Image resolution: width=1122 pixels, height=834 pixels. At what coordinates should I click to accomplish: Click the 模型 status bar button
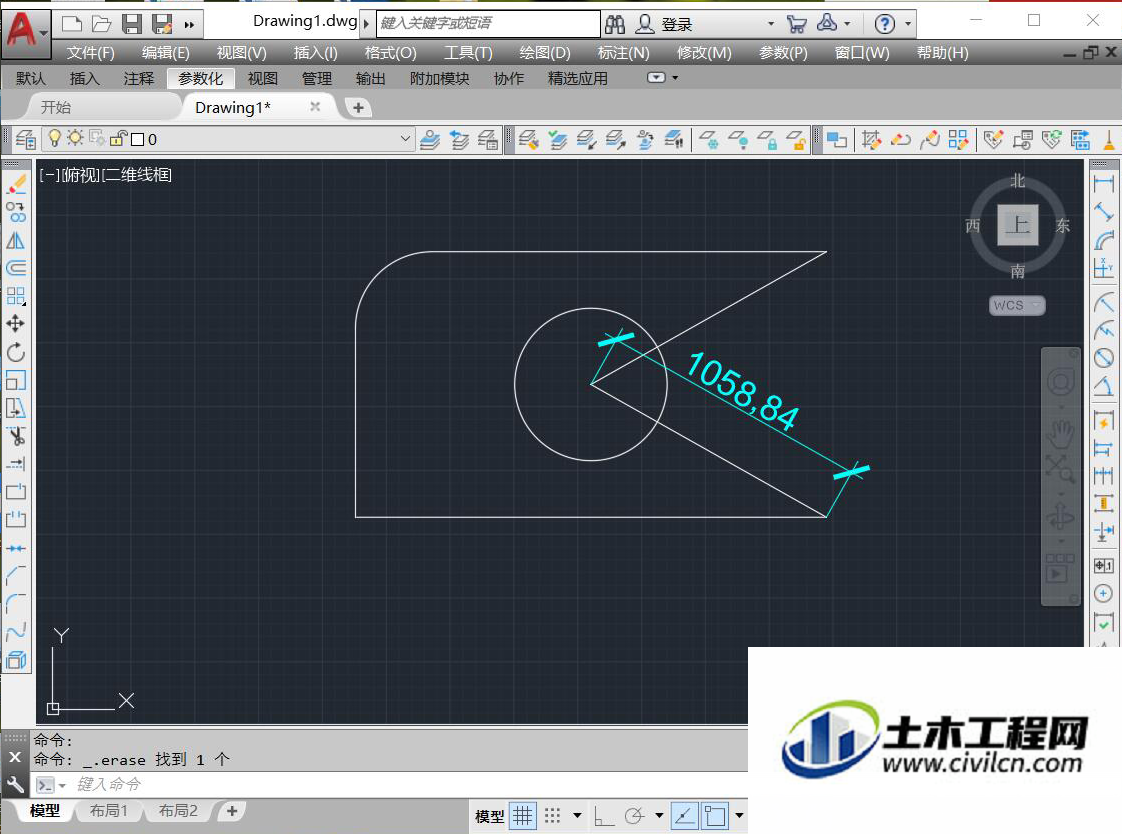(x=489, y=816)
